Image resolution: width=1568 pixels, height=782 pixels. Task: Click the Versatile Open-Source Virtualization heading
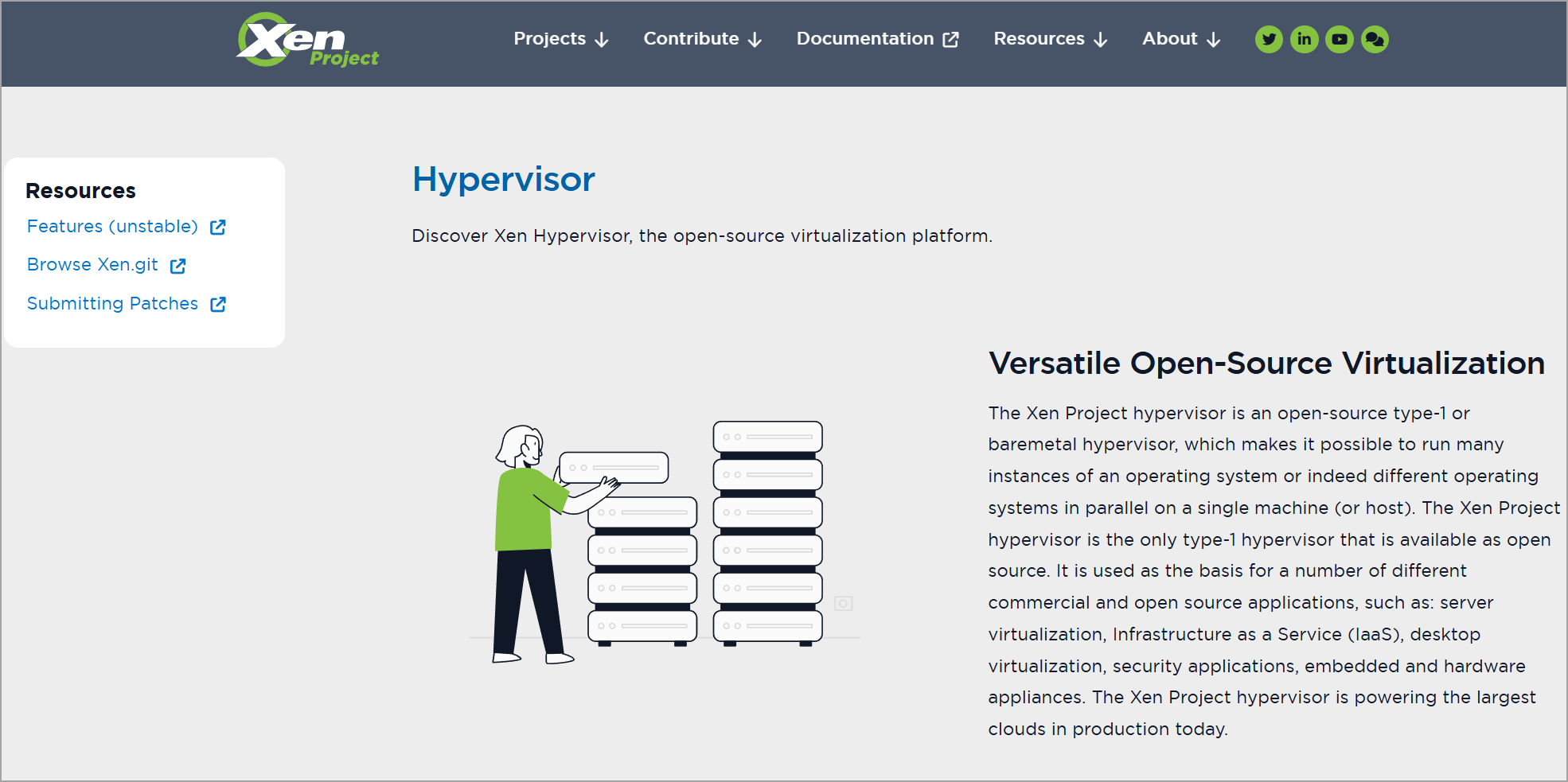[1266, 364]
